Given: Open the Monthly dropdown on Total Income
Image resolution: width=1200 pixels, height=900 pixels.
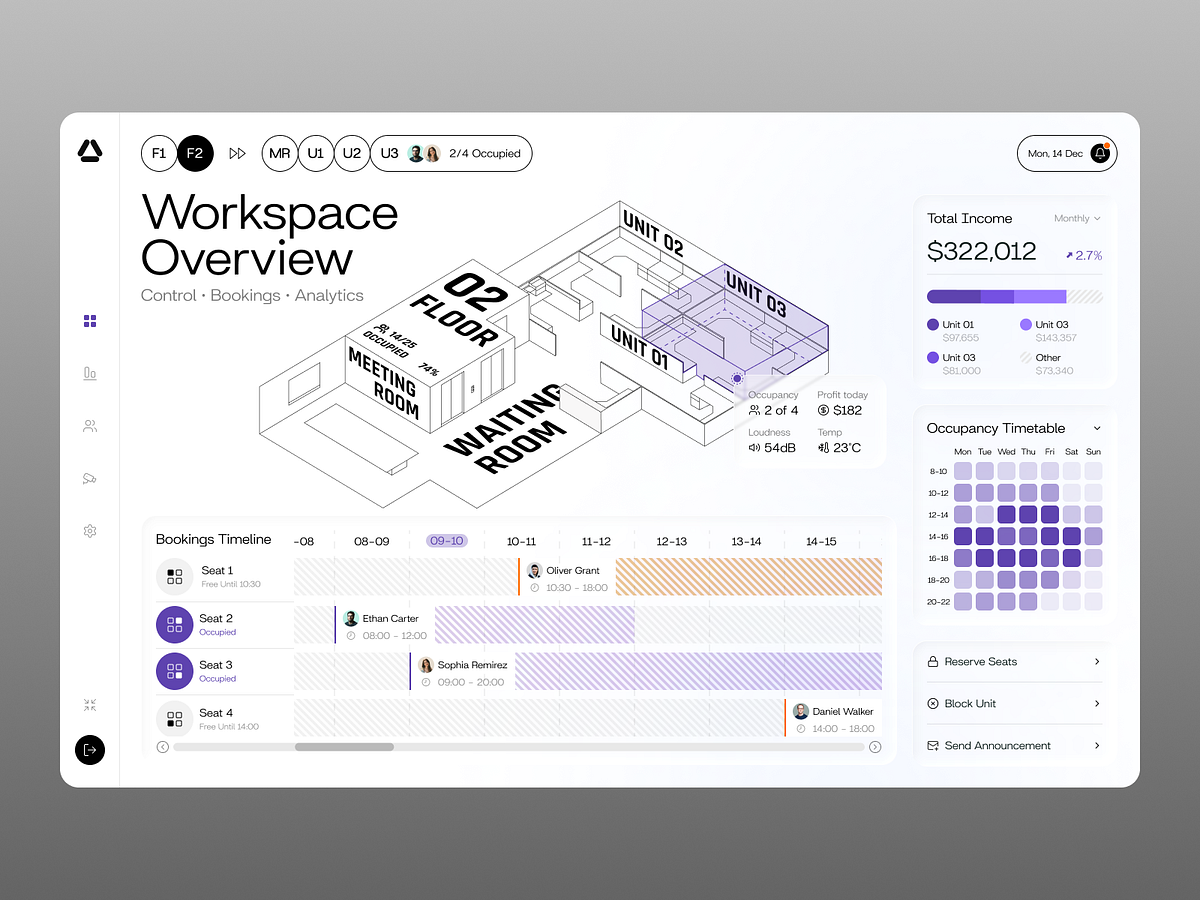Looking at the screenshot, I should [x=1075, y=218].
